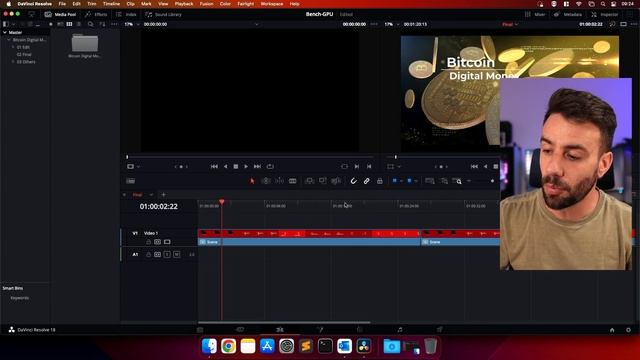Click the Detail Zoom icon

444,181
